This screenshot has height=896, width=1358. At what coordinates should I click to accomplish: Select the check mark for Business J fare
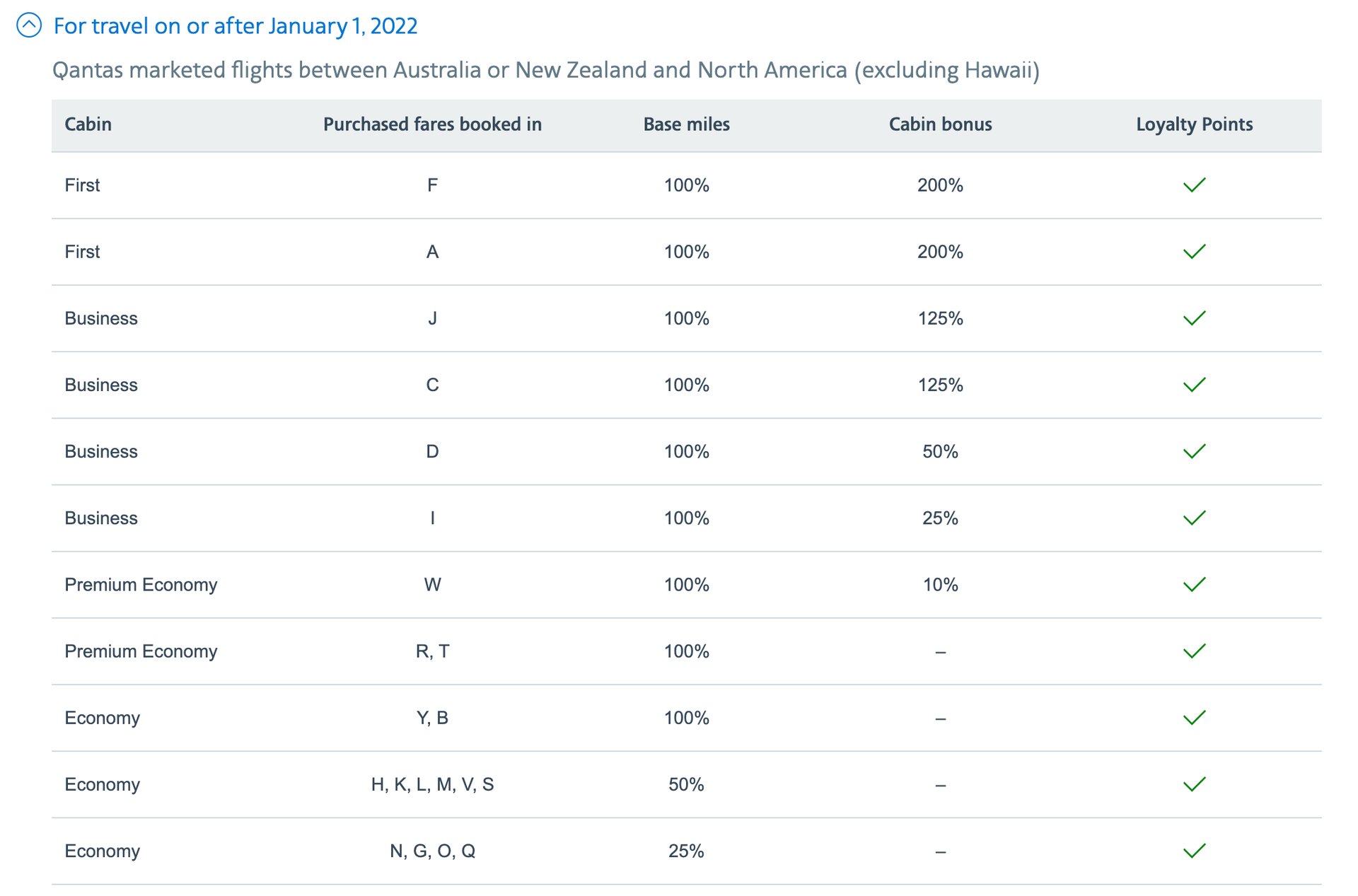click(x=1194, y=318)
